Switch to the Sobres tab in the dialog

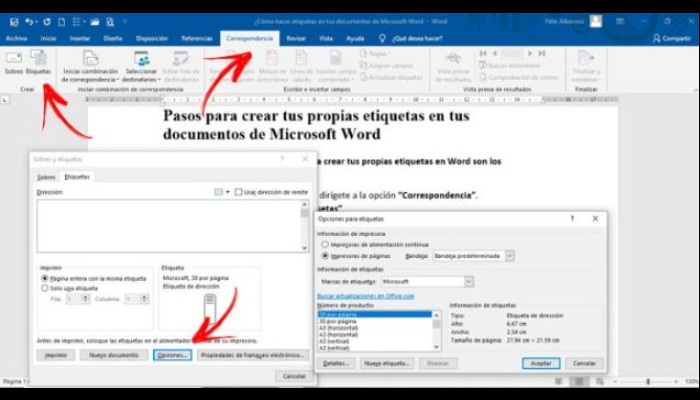click(x=46, y=177)
